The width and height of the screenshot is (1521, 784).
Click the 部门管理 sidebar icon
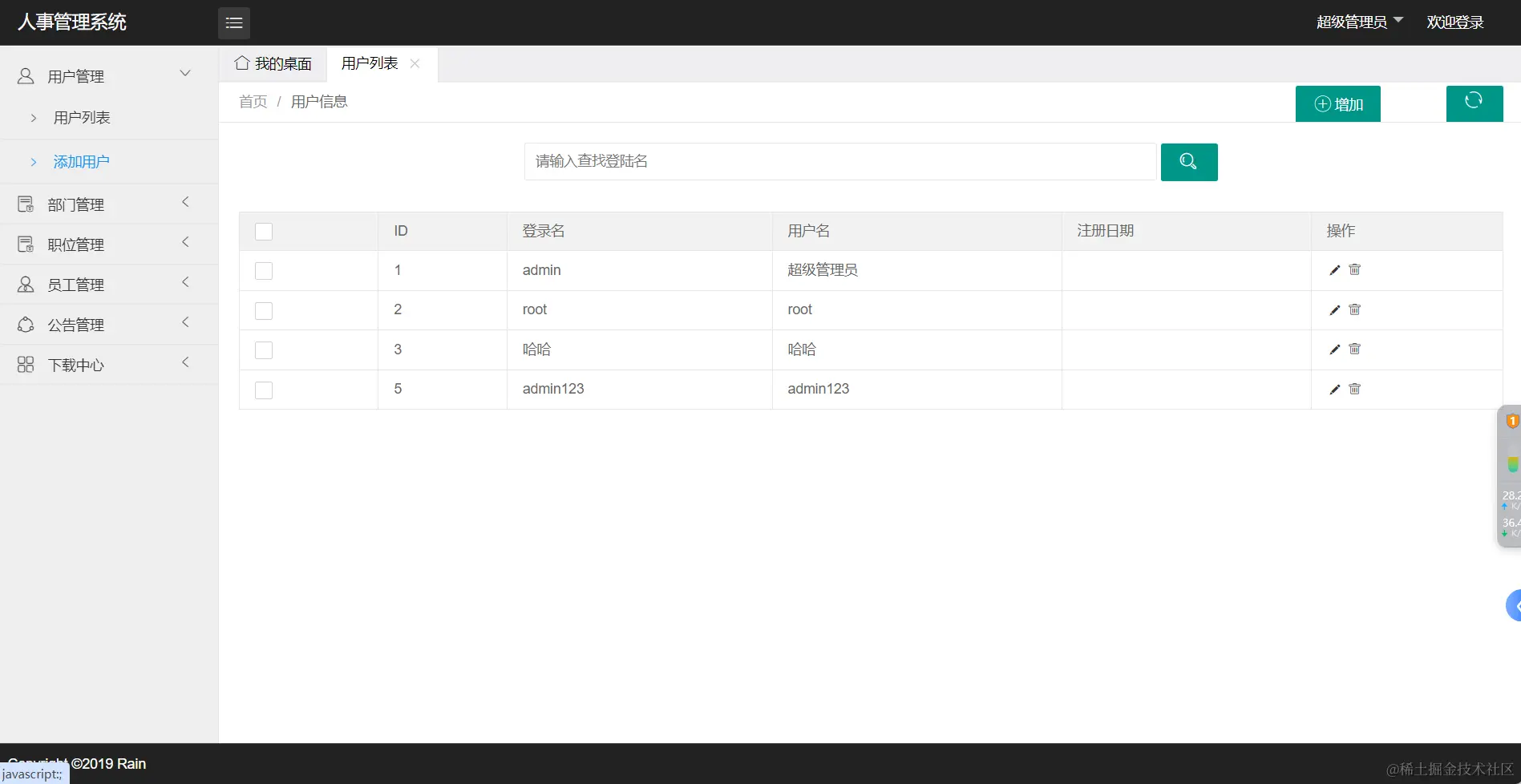[26, 204]
